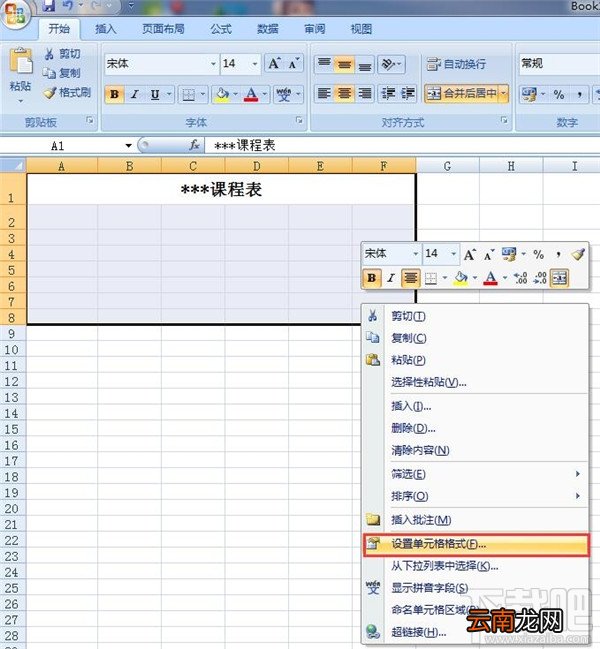Open the Alignment group dialog launcher
600x649 pixels.
tap(504, 120)
